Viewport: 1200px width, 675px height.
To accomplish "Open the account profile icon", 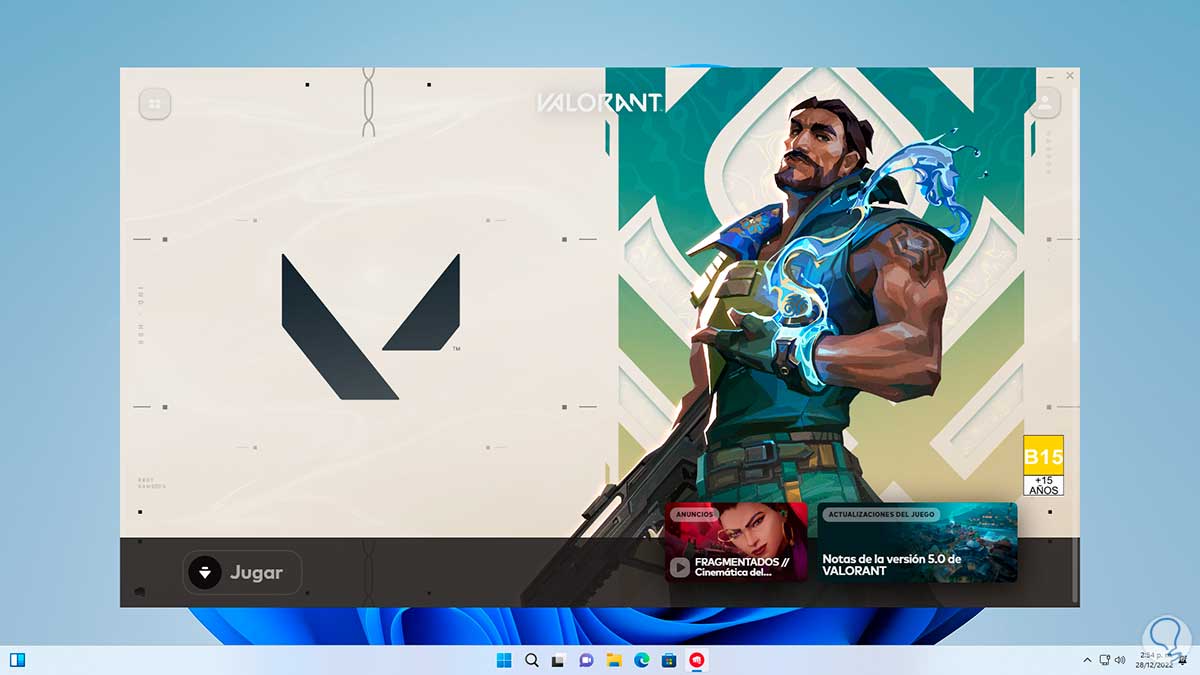I will 1045,102.
